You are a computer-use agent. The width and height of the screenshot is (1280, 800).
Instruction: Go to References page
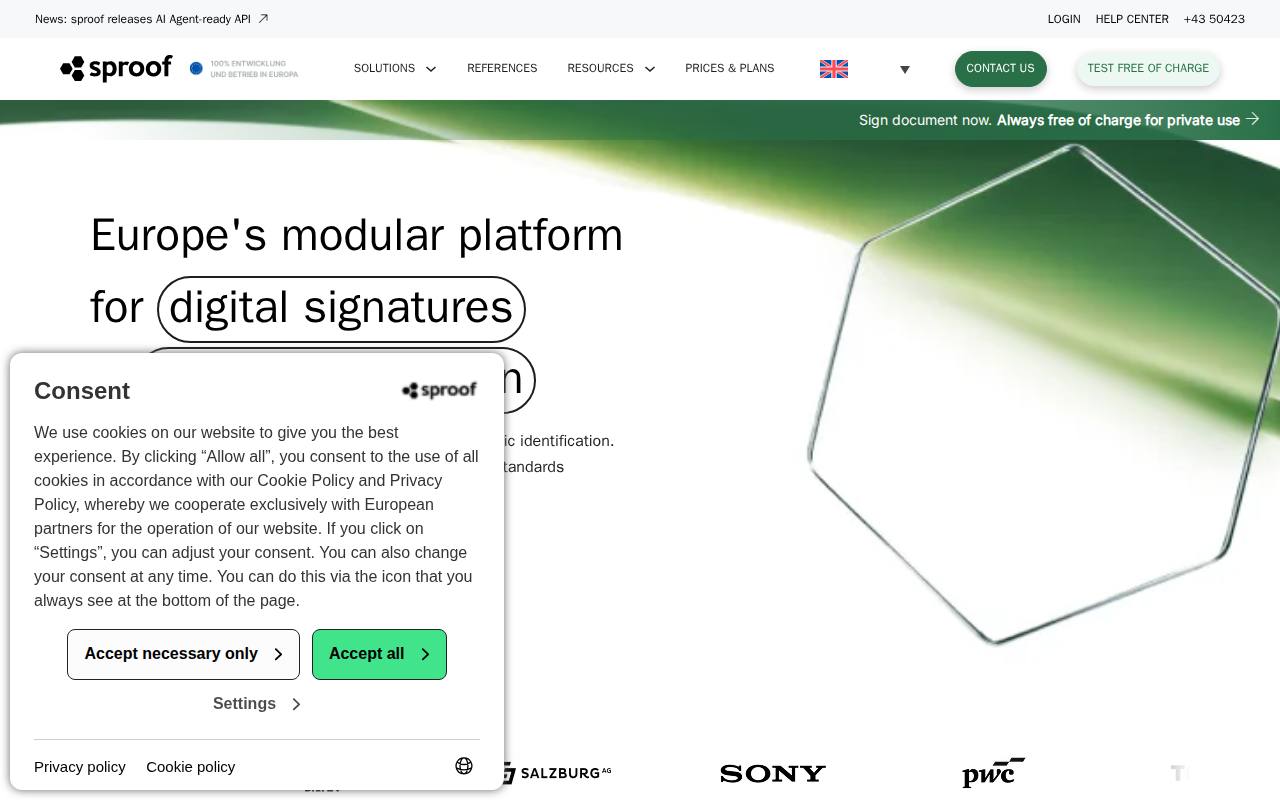click(502, 69)
